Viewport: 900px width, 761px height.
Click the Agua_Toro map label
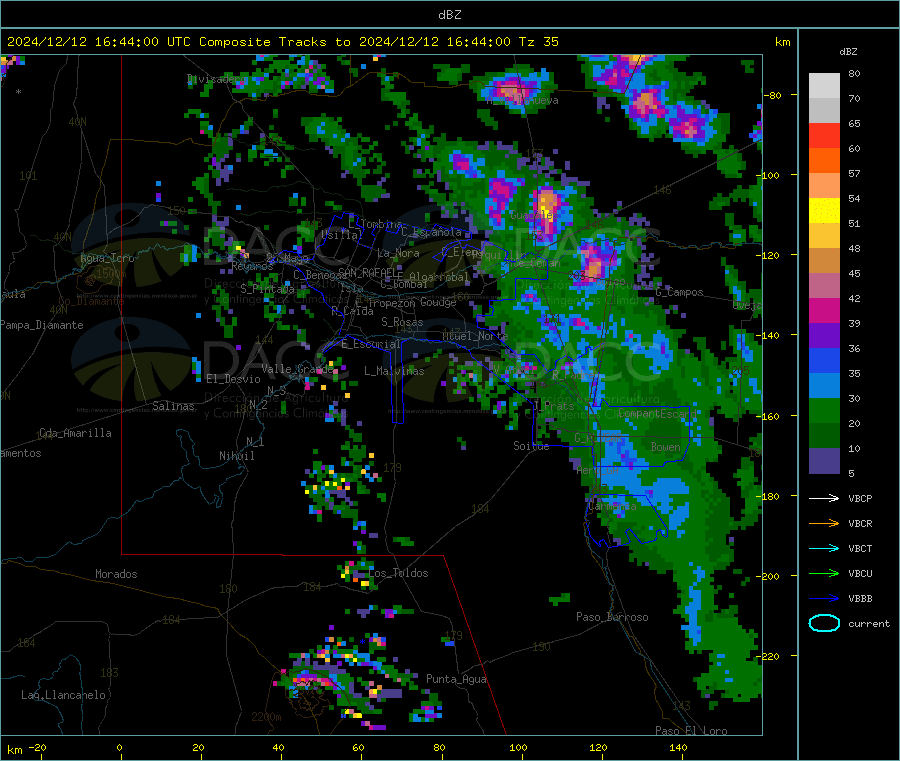[107, 258]
